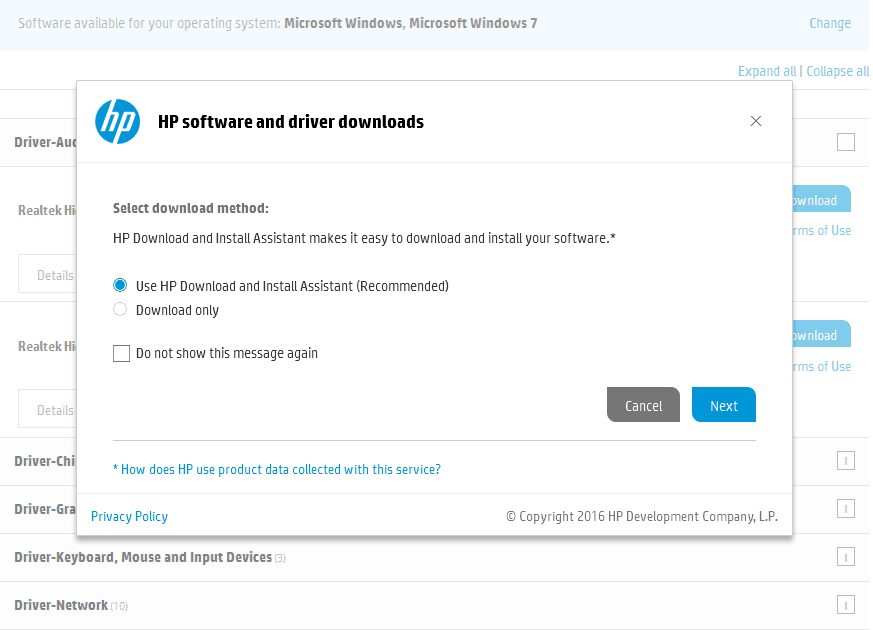This screenshot has height=630, width=873.
Task: Collapse the Driver-Audio section toggle
Action: (x=846, y=142)
